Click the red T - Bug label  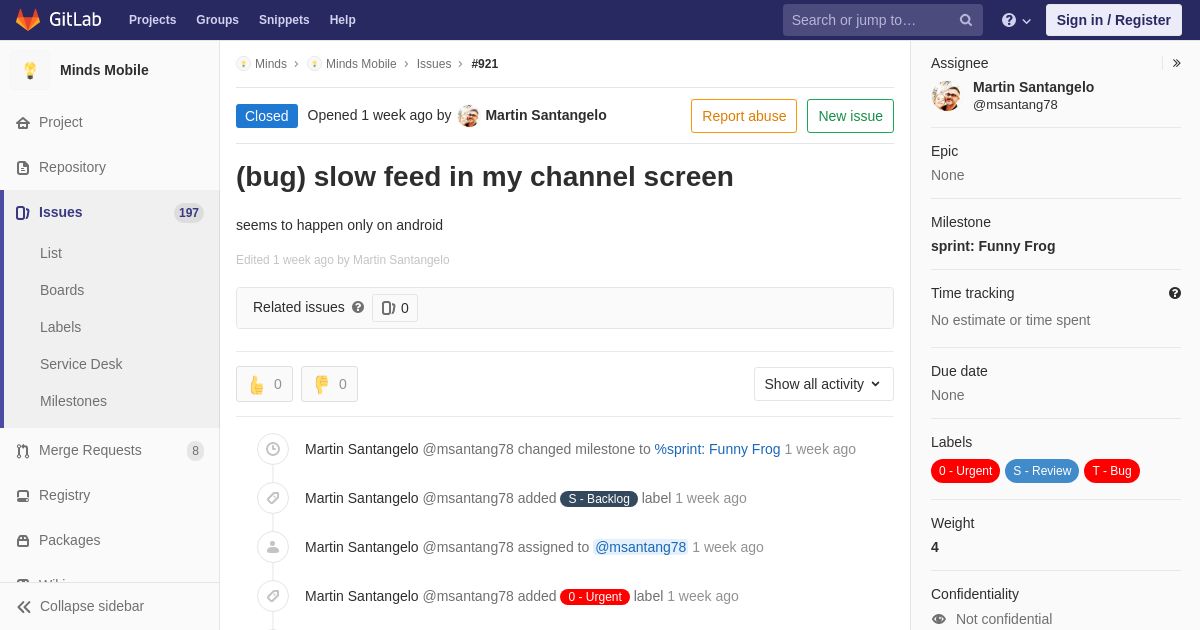pos(1112,471)
